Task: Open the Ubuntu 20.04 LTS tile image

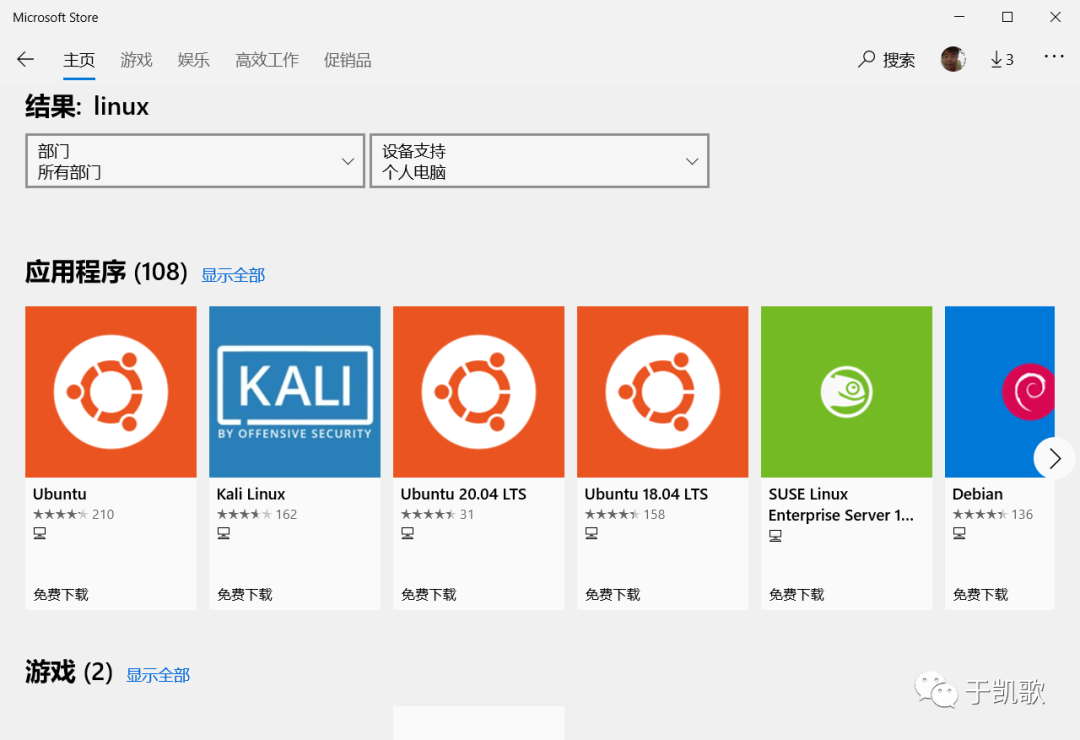Action: [x=479, y=391]
